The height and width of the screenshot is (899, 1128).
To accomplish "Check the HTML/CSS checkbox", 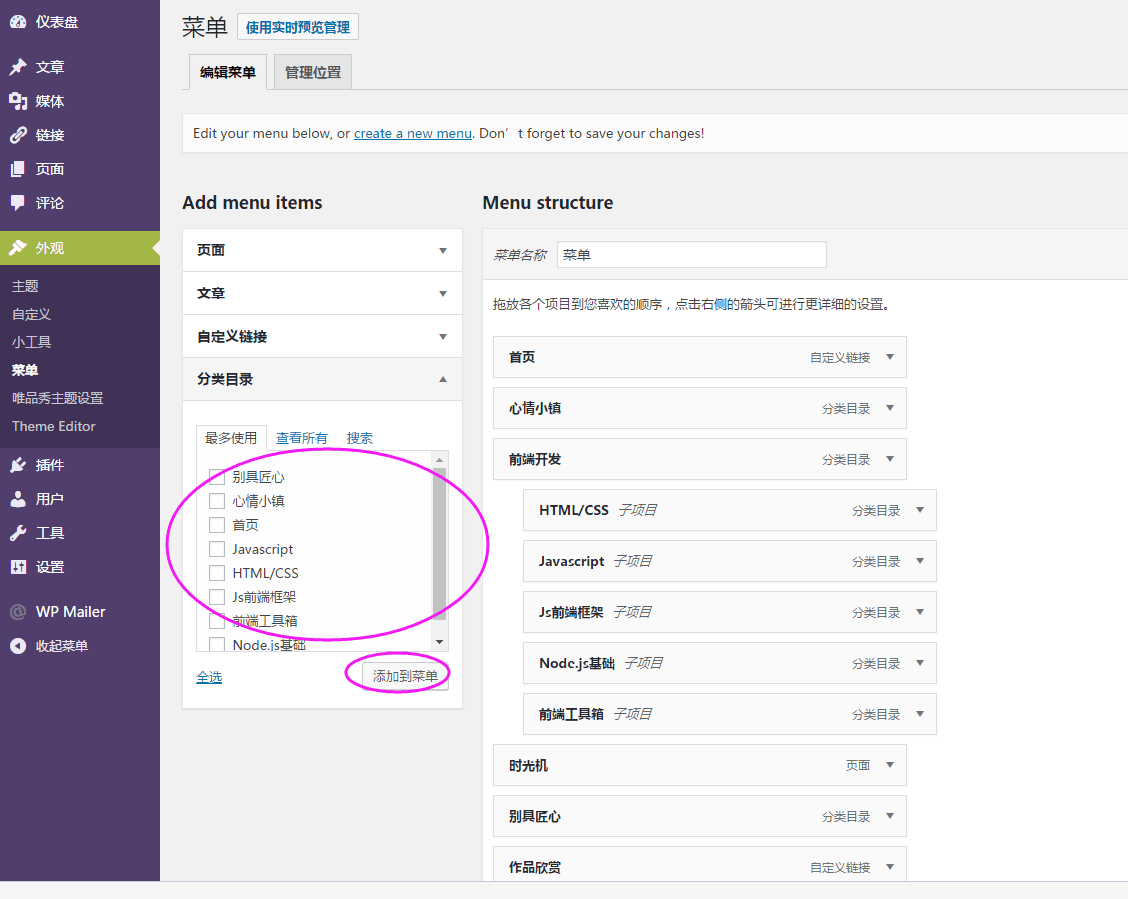I will (x=217, y=572).
